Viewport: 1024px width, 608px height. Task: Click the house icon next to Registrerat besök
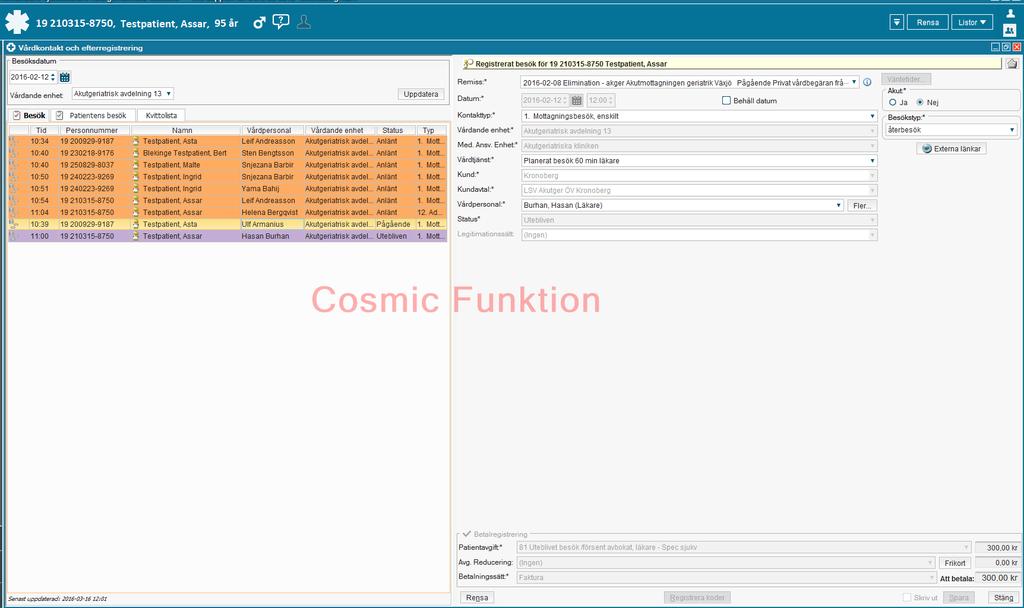click(x=1012, y=63)
